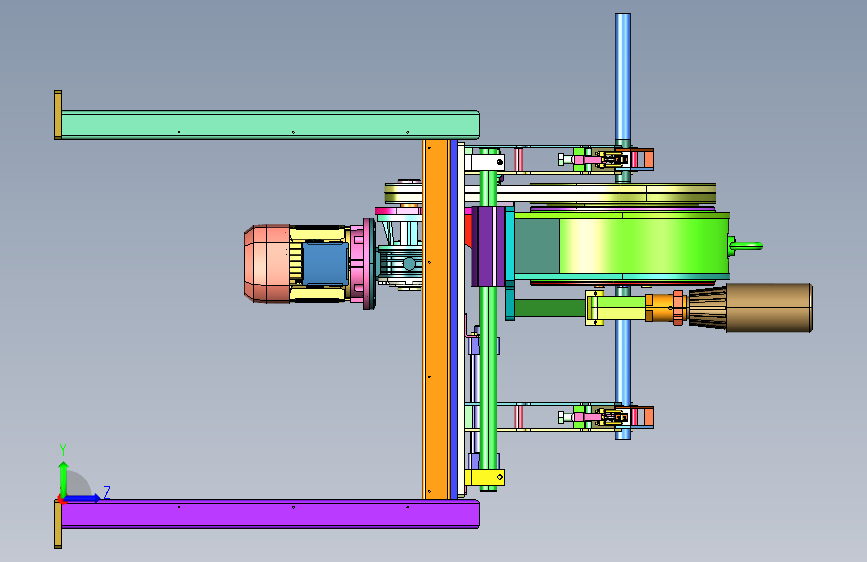867x562 pixels.
Task: Pick the gold end plate on green beam
Action: [58, 115]
